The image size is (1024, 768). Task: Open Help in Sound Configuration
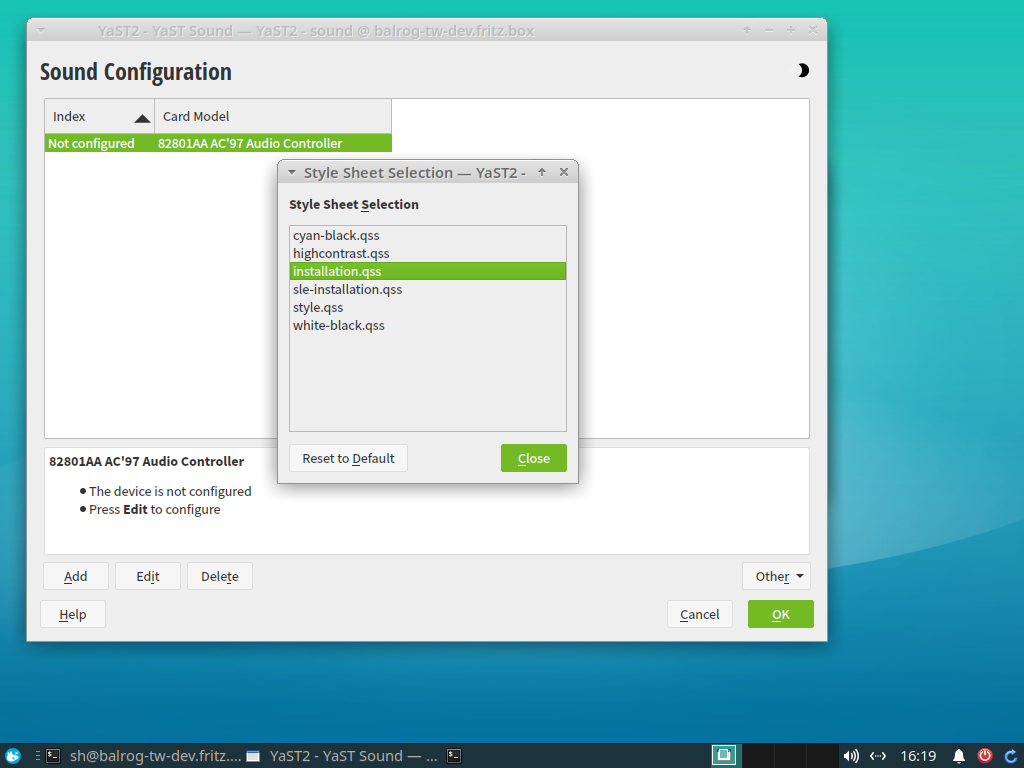tap(72, 614)
